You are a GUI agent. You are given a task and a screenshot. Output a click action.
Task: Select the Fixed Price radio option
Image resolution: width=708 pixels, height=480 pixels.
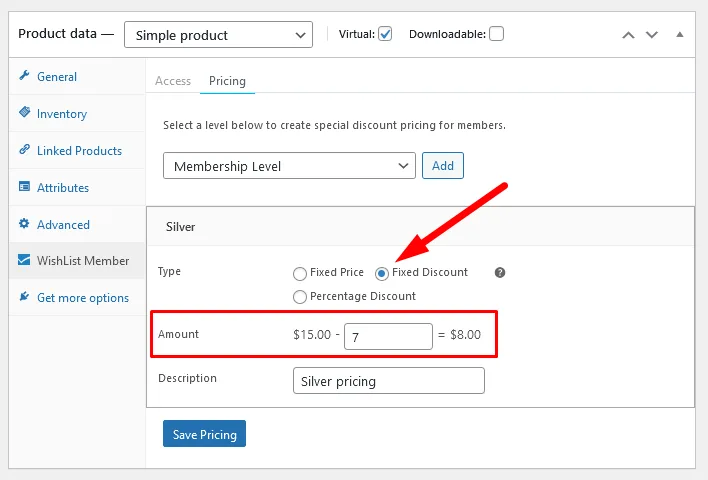coord(300,273)
